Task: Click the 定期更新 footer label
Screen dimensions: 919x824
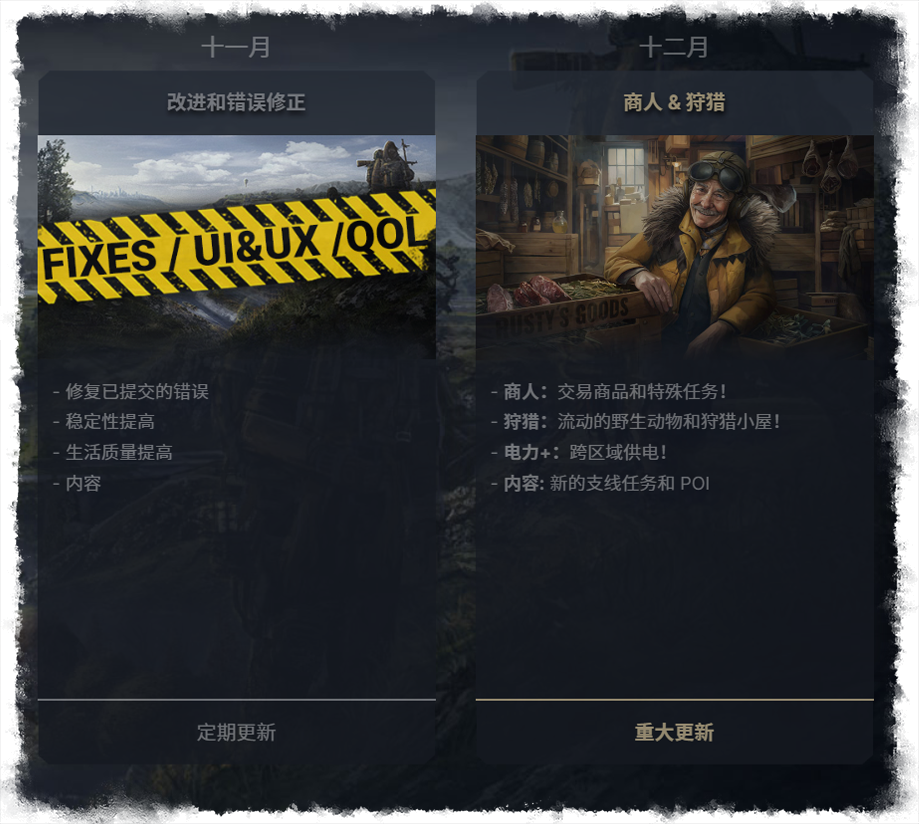Action: (236, 732)
